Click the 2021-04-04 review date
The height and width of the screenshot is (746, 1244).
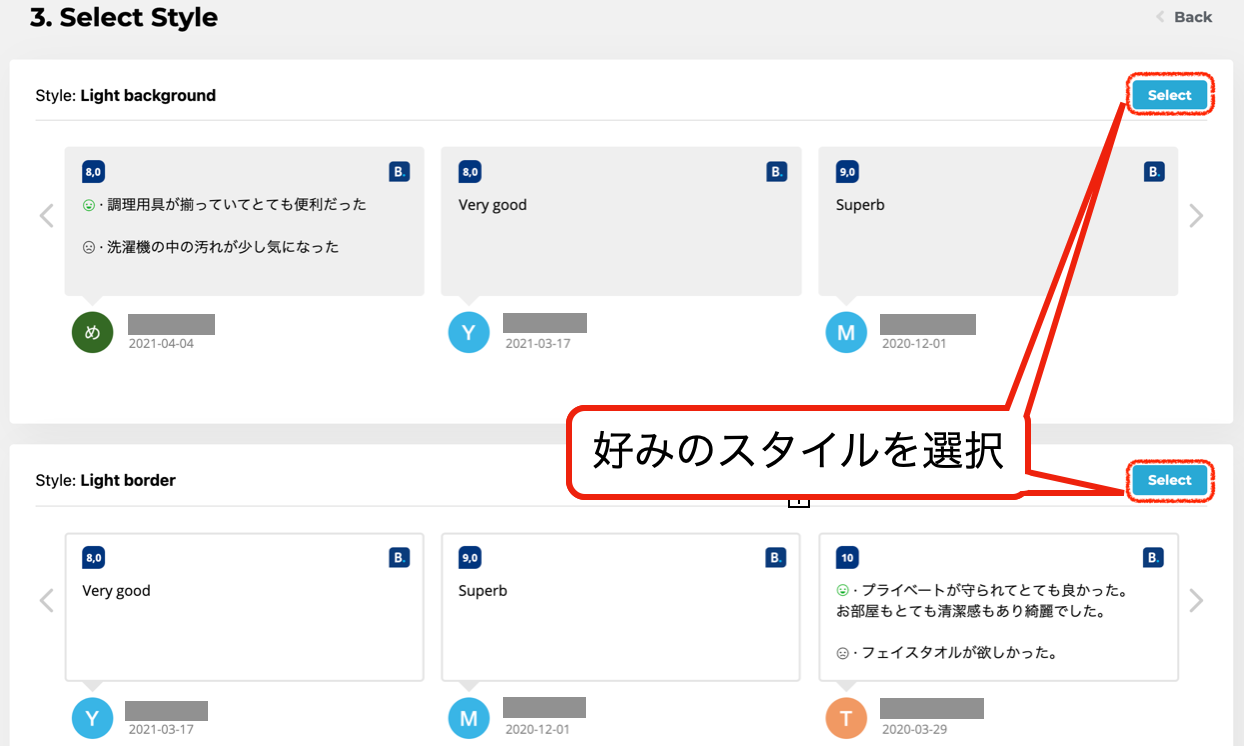161,343
